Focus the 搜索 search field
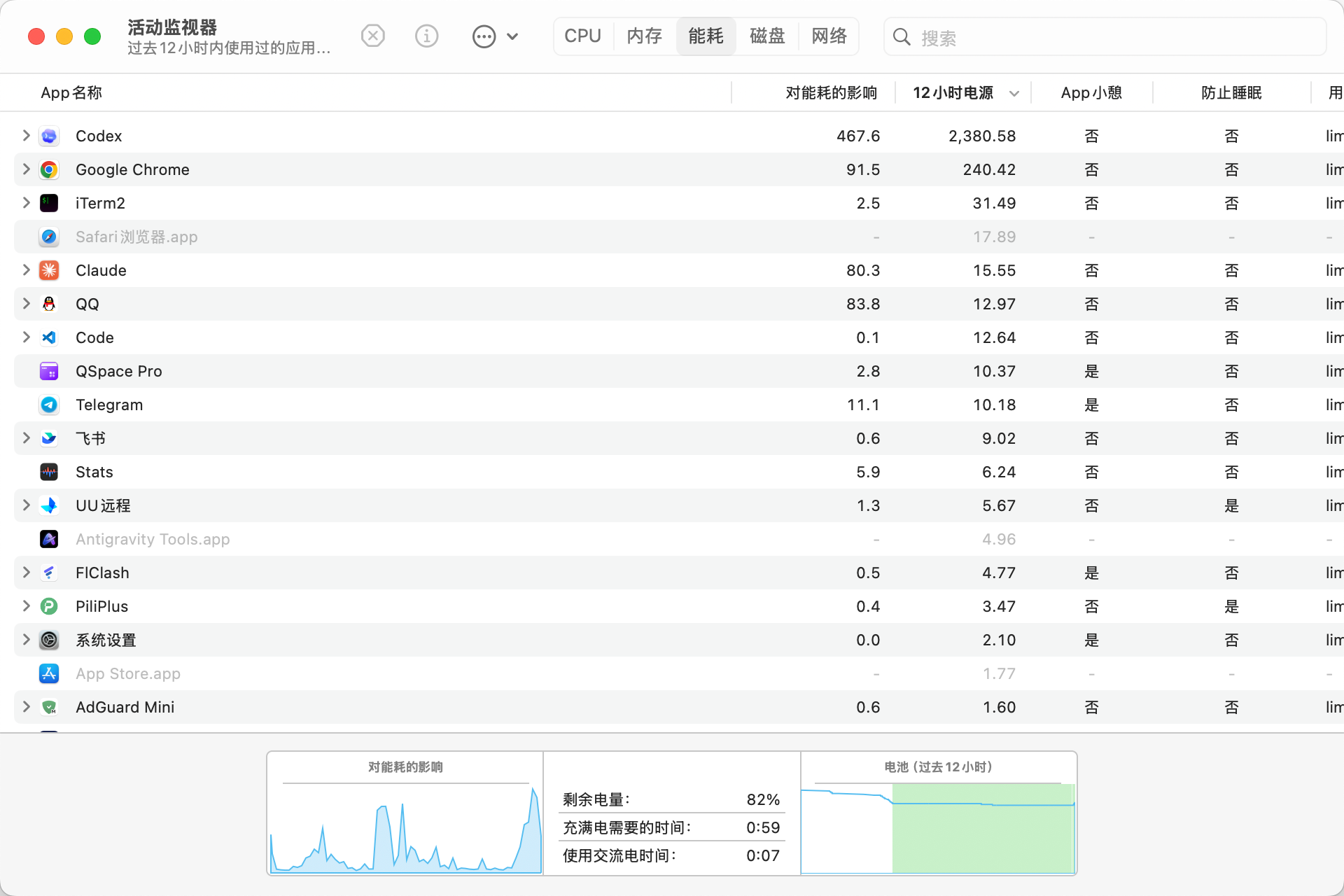Viewport: 1344px width, 896px height. 1105,37
